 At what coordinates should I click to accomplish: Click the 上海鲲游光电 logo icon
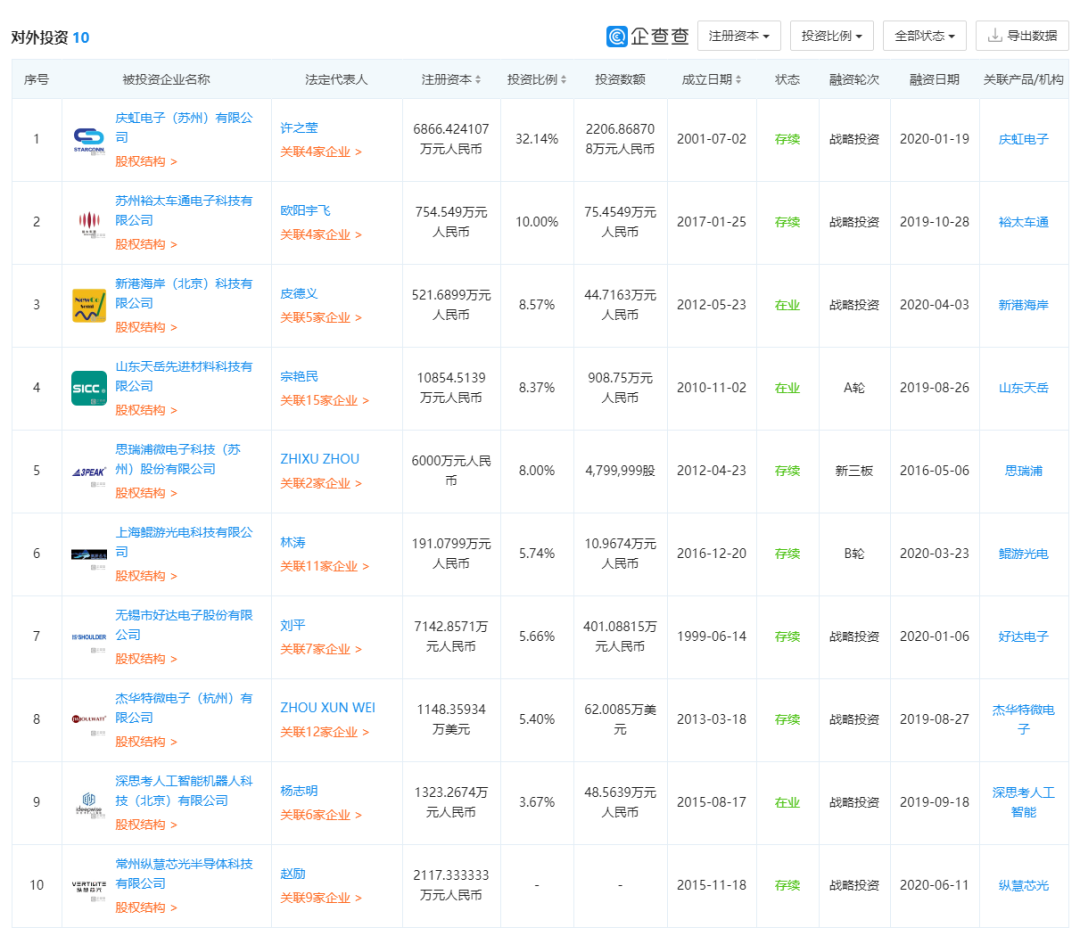pyautogui.click(x=89, y=554)
